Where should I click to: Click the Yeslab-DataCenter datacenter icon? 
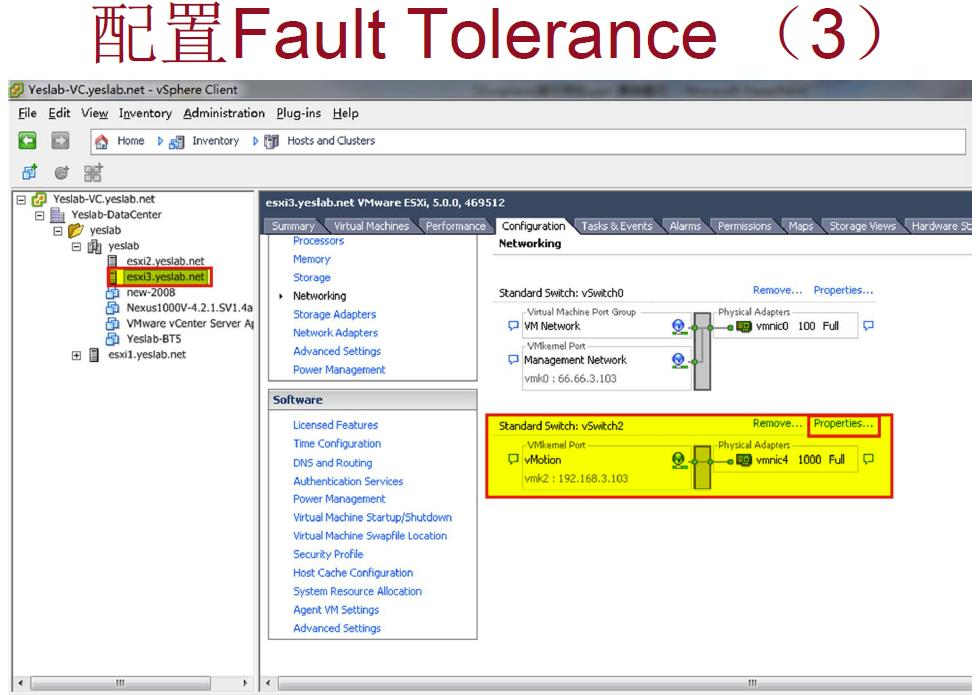click(x=57, y=215)
